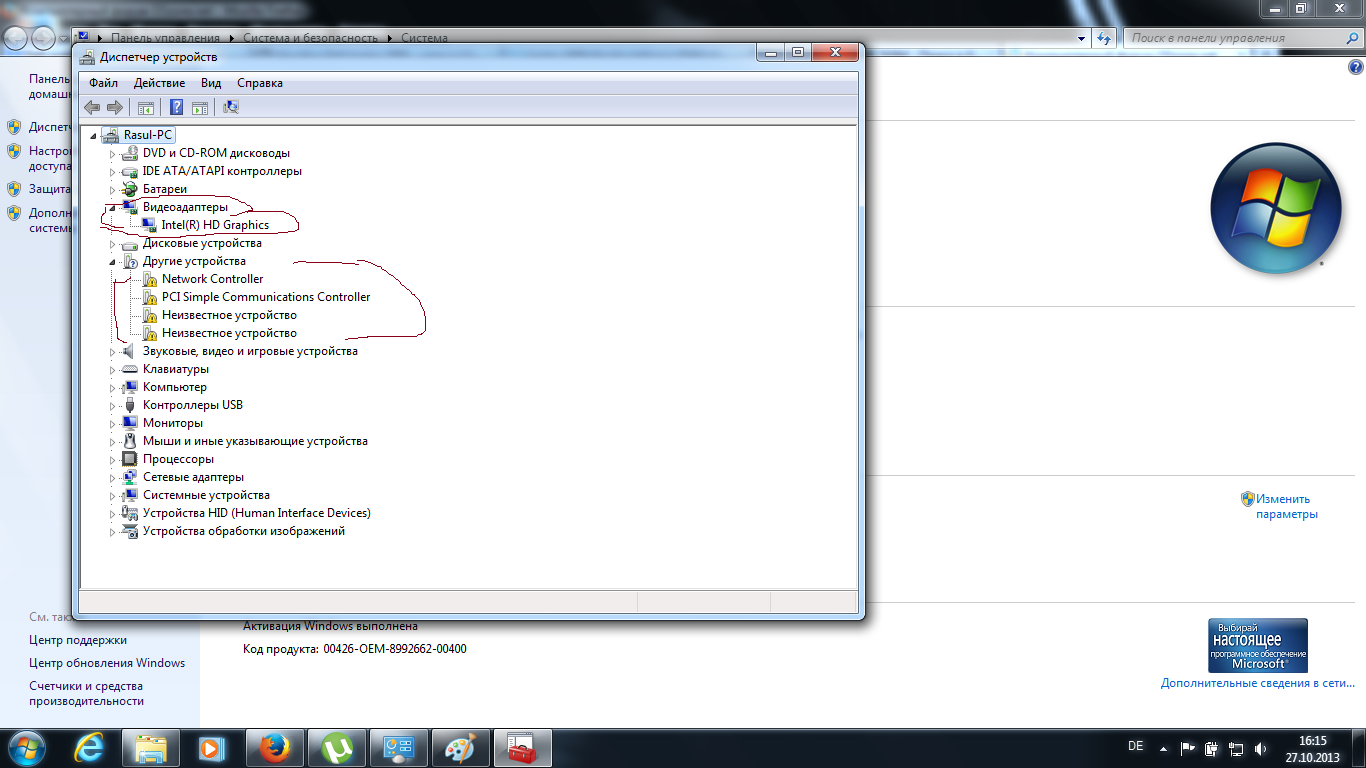Expand Системные устройства node

pos(113,495)
